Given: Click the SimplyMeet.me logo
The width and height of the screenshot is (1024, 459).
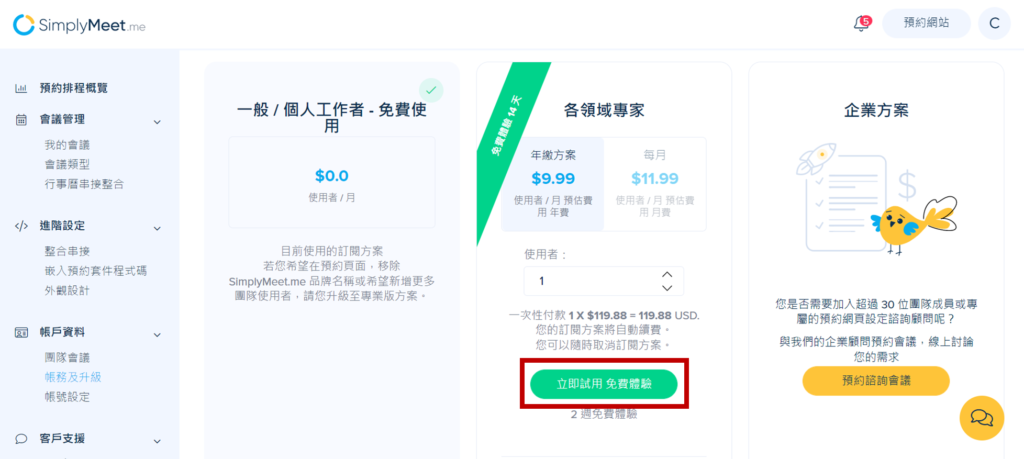Looking at the screenshot, I should tap(79, 25).
